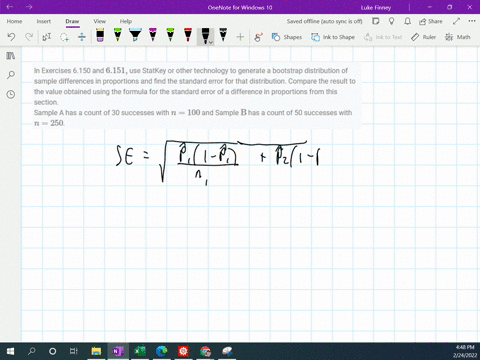Select the last black pencil tool

click(x=223, y=35)
